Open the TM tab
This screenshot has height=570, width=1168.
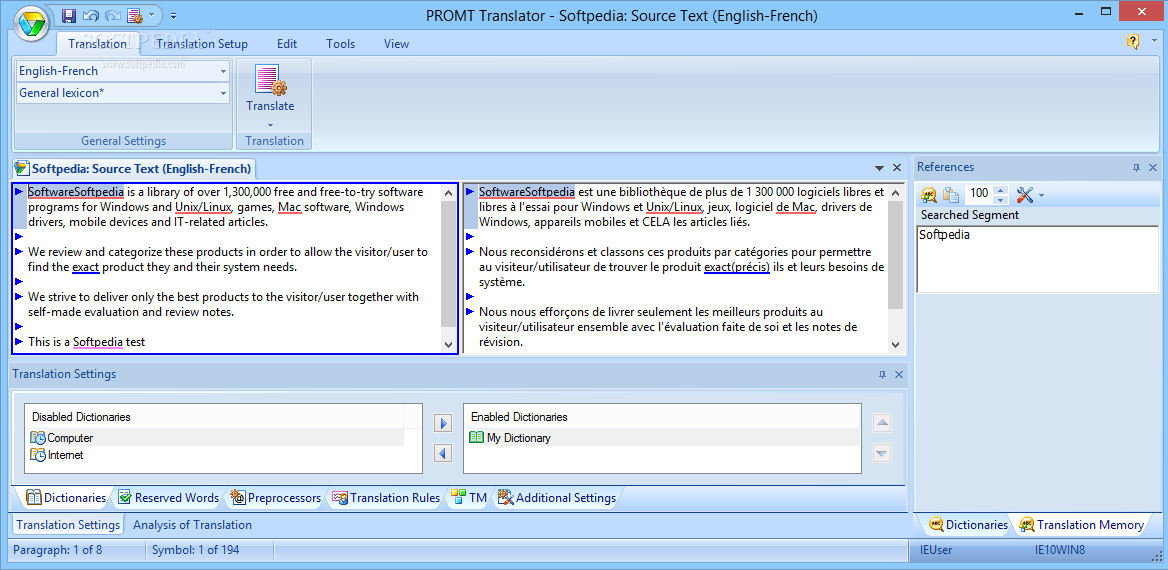click(469, 497)
